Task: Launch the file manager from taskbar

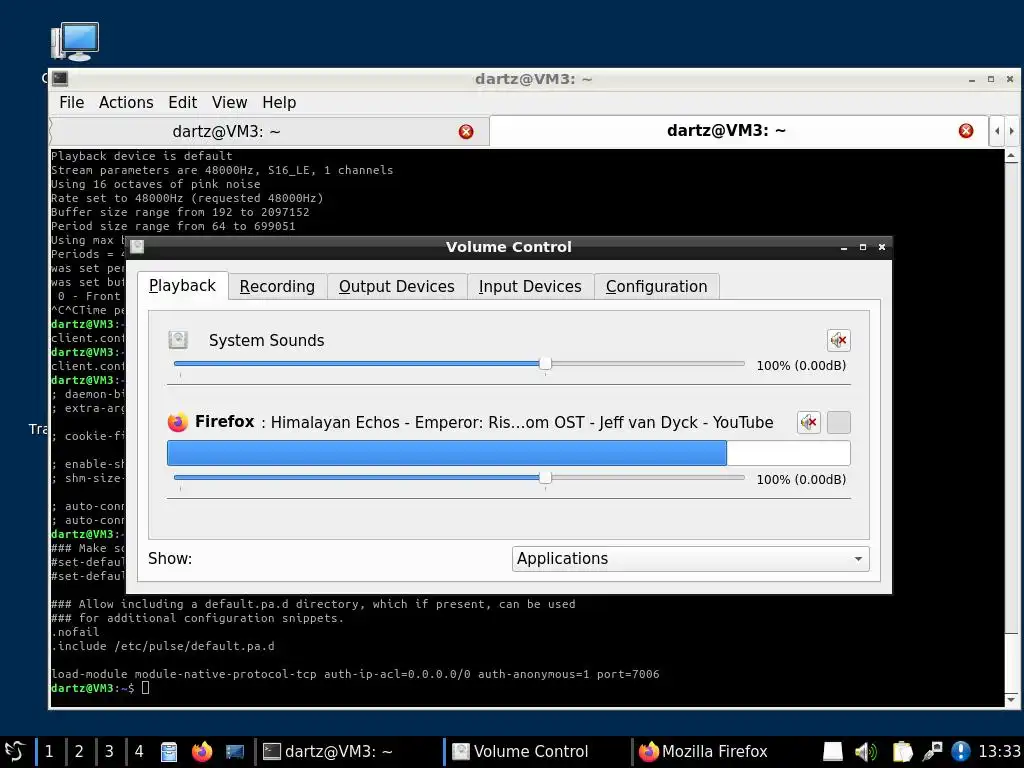Action: pyautogui.click(x=168, y=752)
